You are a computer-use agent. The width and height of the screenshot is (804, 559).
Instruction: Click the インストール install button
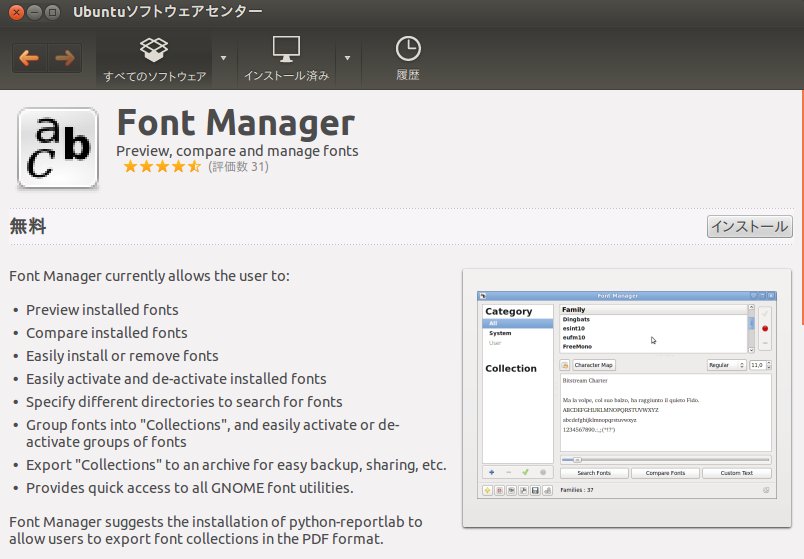(x=750, y=226)
